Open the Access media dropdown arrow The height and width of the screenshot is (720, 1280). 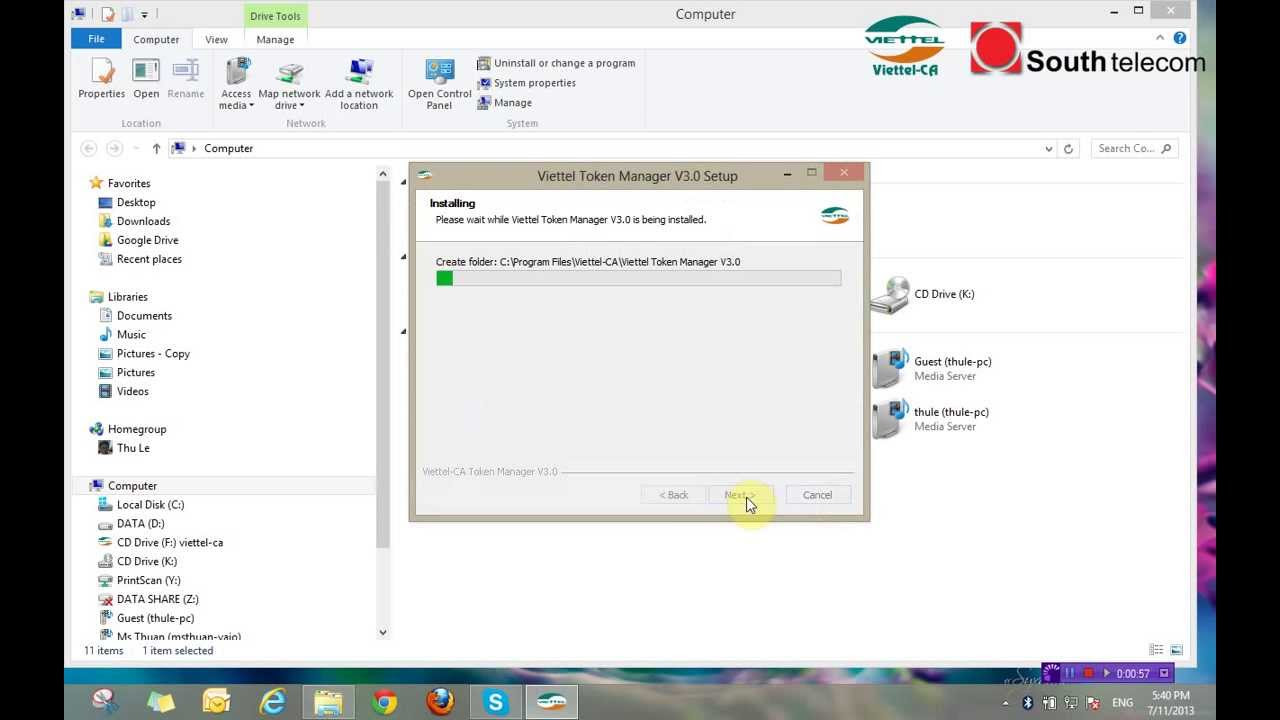click(251, 106)
